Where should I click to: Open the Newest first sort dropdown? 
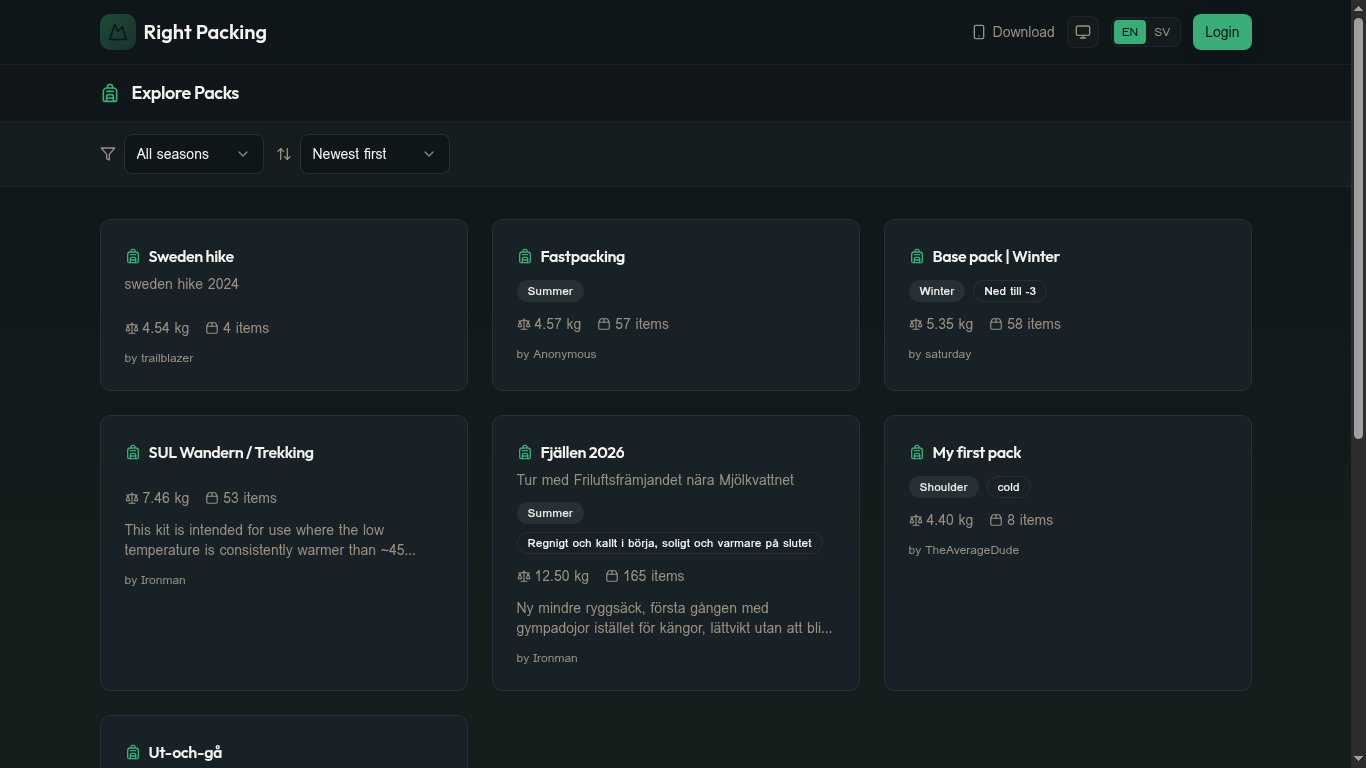click(375, 154)
